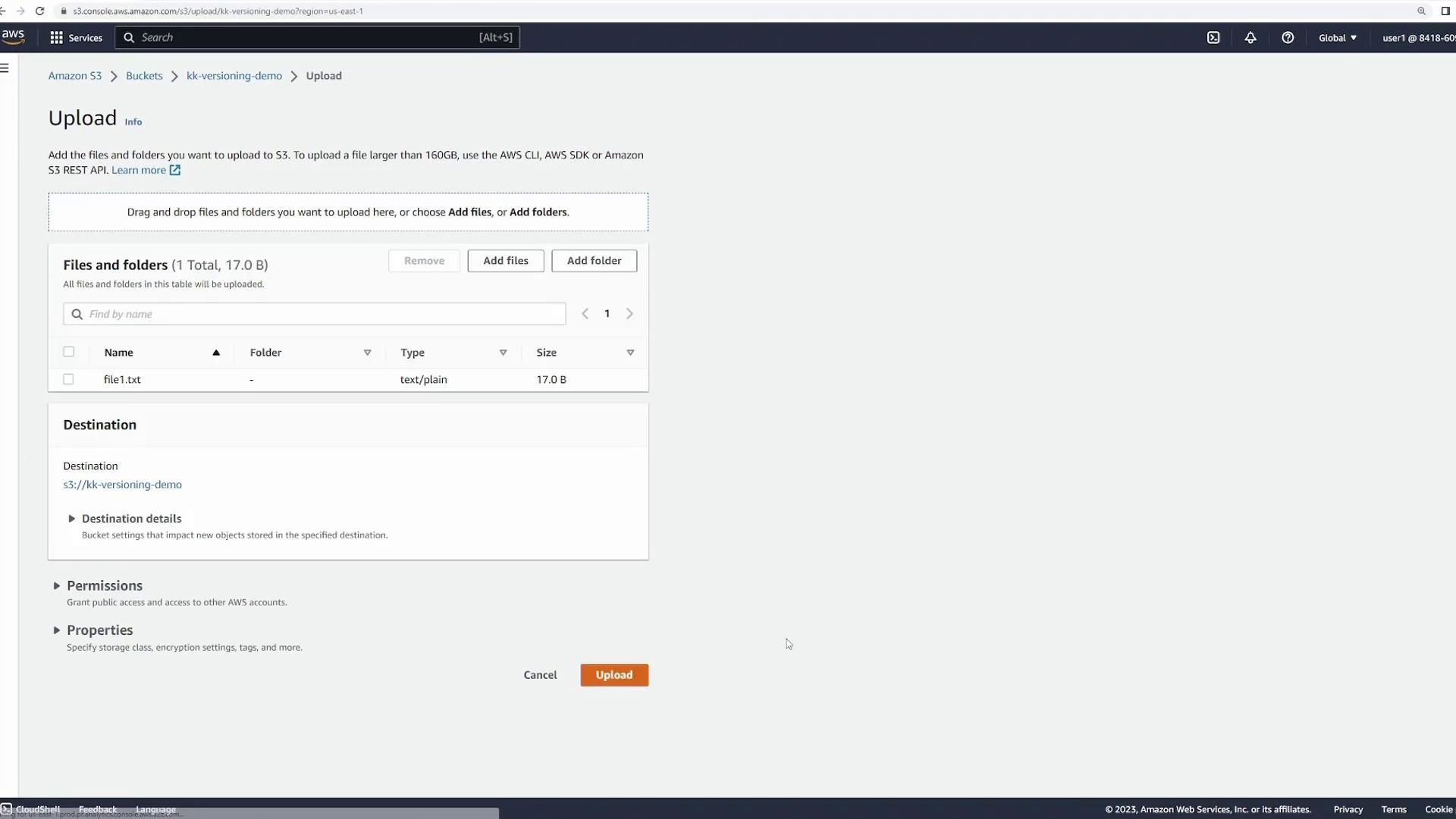1456x819 pixels.
Task: Click the AWS logo home icon
Action: coord(13,36)
